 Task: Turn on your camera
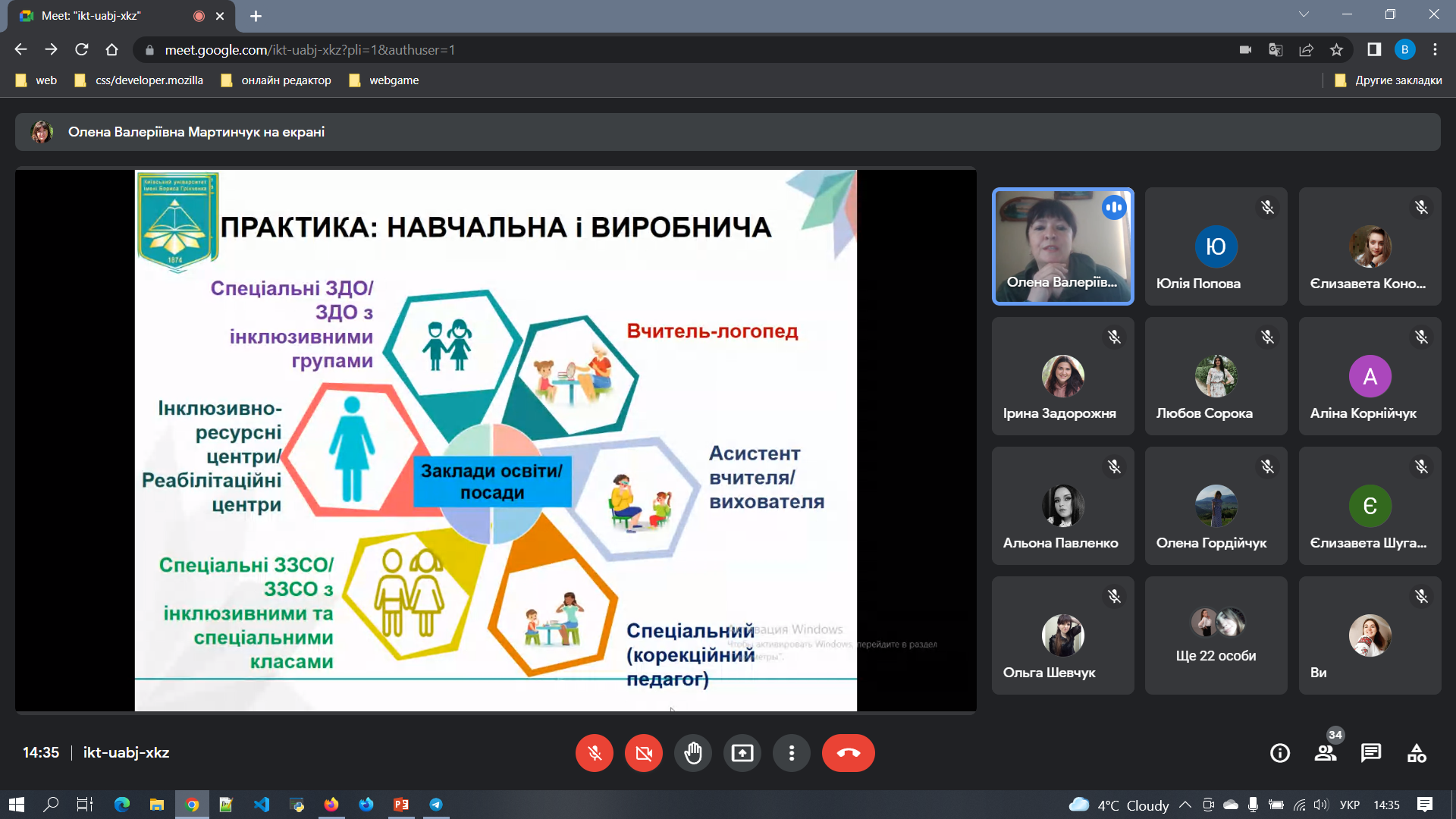tap(644, 753)
